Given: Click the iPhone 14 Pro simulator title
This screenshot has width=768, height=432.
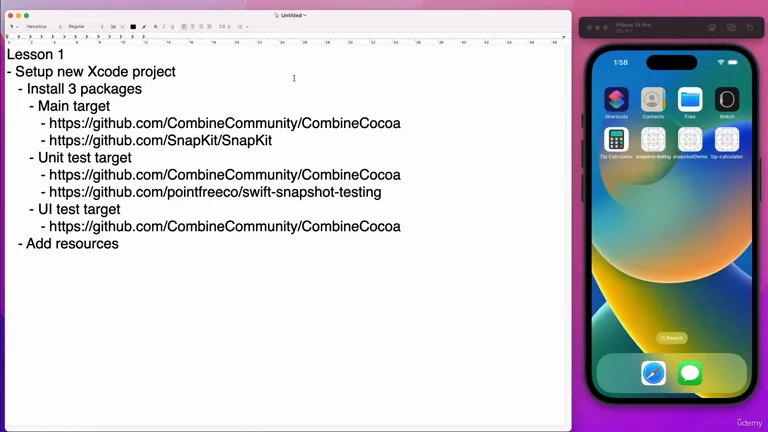Looking at the screenshot, I should click(x=633, y=25).
